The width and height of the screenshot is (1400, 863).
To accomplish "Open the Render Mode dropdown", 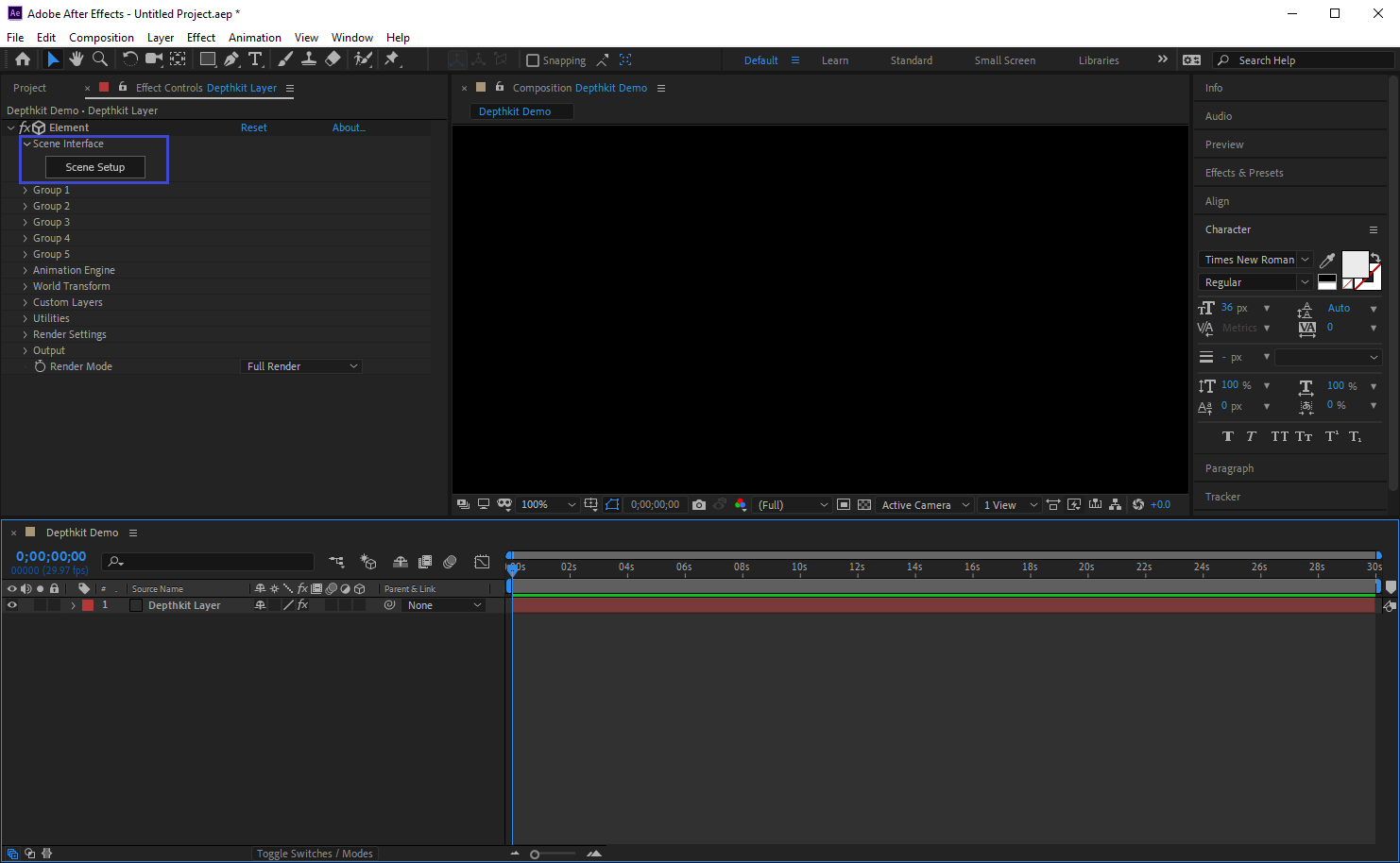I will pyautogui.click(x=301, y=366).
